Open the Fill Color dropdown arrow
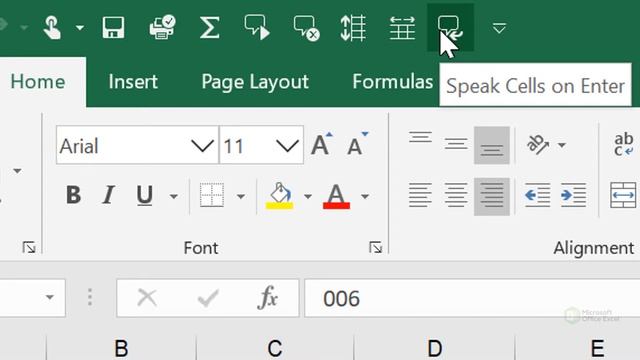 pyautogui.click(x=308, y=197)
